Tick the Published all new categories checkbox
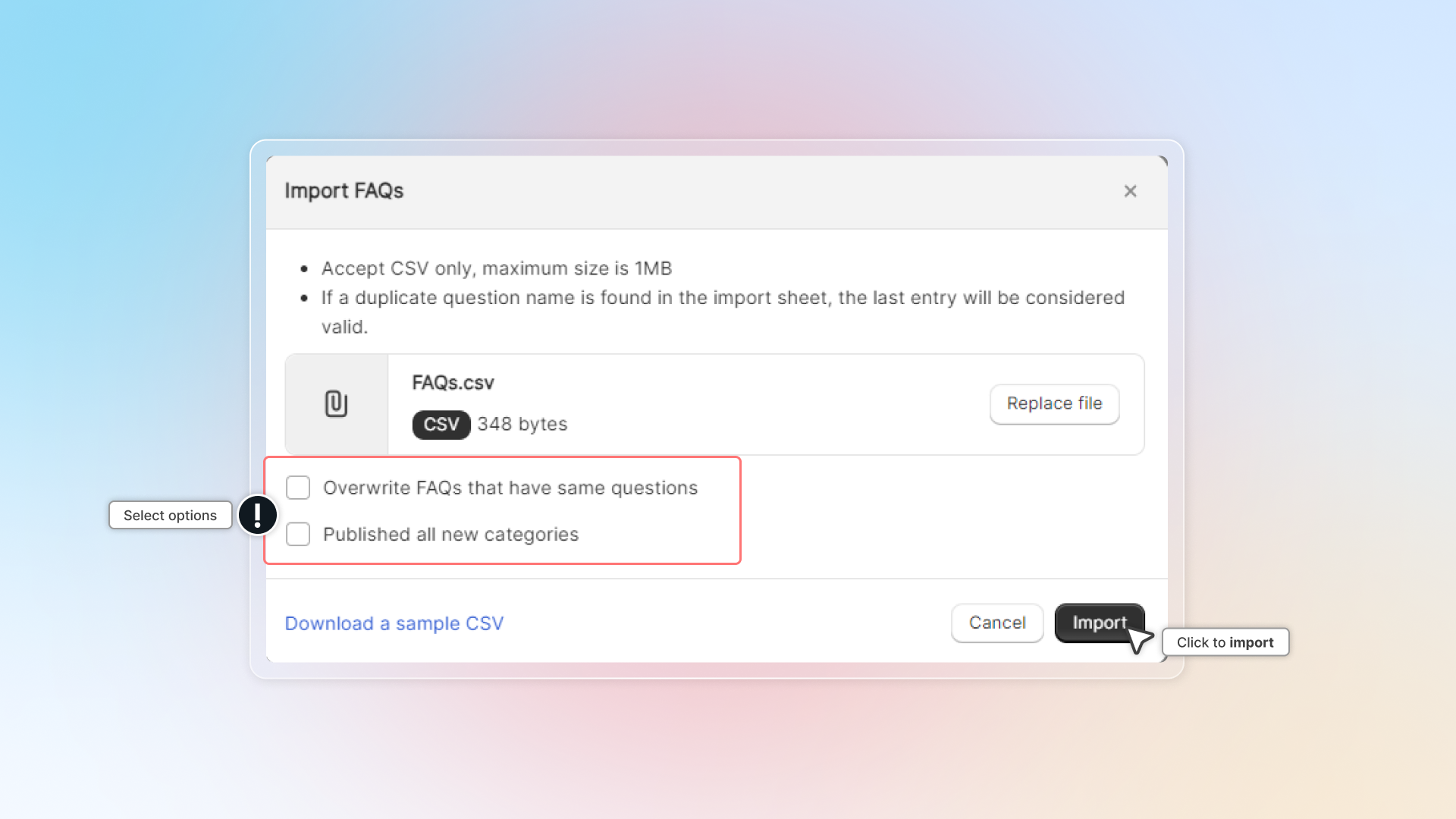This screenshot has height=819, width=1456. coord(298,535)
